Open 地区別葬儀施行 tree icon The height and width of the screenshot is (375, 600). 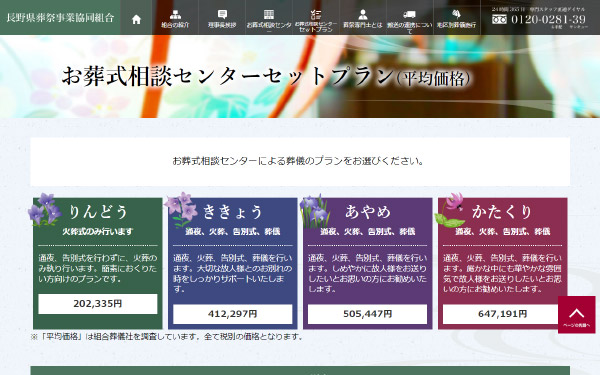pyautogui.click(x=456, y=15)
